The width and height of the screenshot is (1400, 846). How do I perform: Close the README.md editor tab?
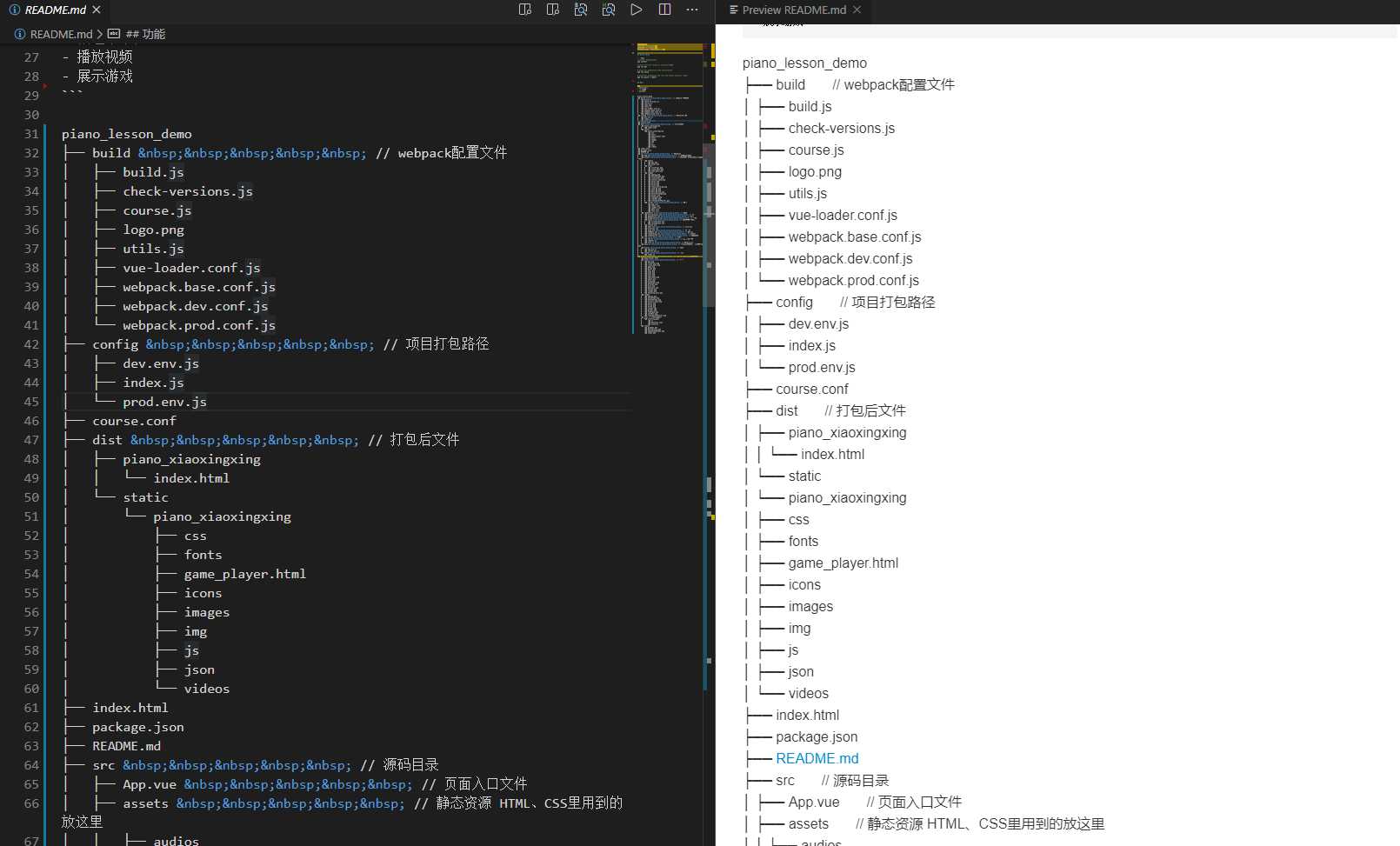(97, 10)
